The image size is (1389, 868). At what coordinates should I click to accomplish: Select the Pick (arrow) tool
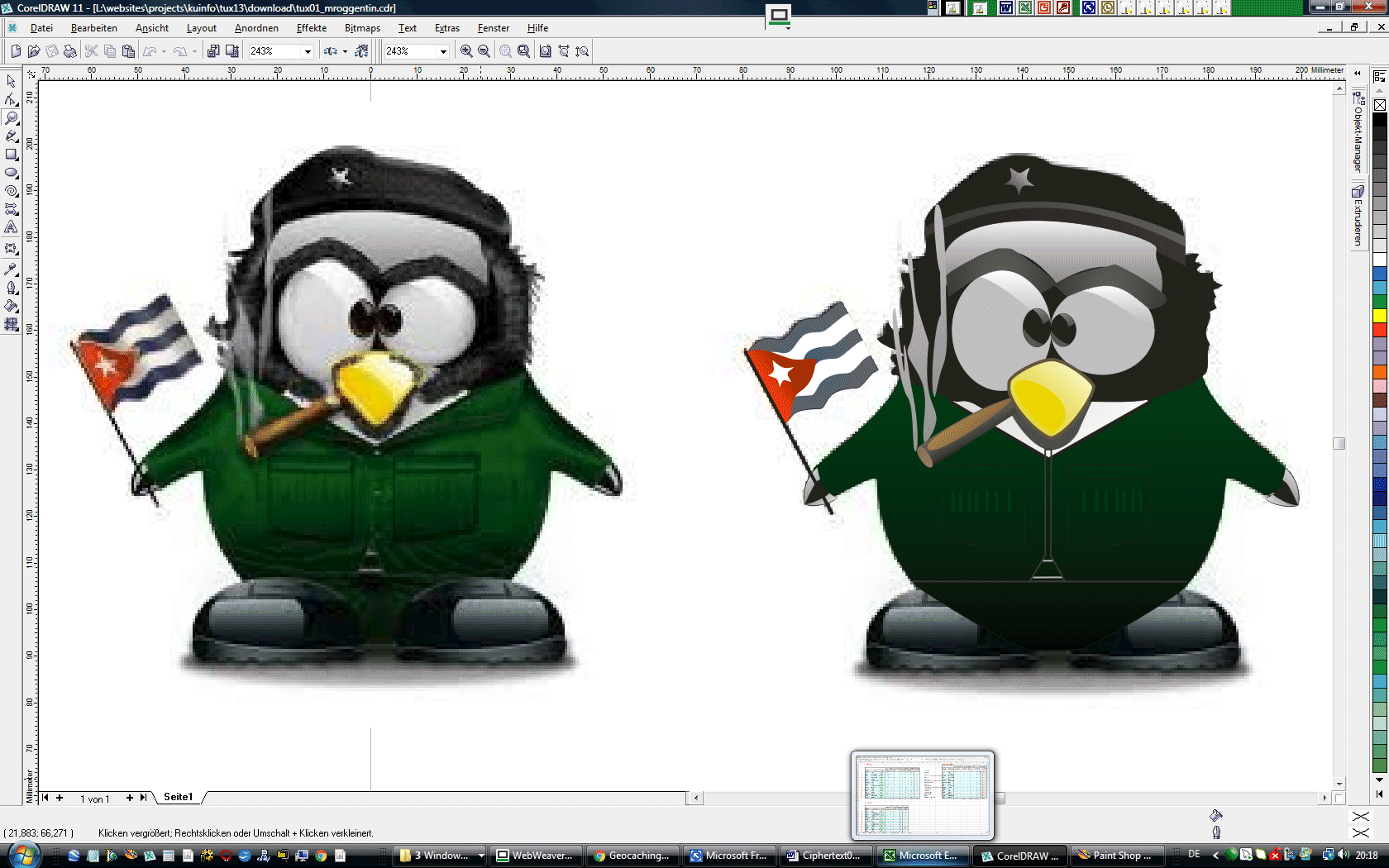pyautogui.click(x=11, y=81)
